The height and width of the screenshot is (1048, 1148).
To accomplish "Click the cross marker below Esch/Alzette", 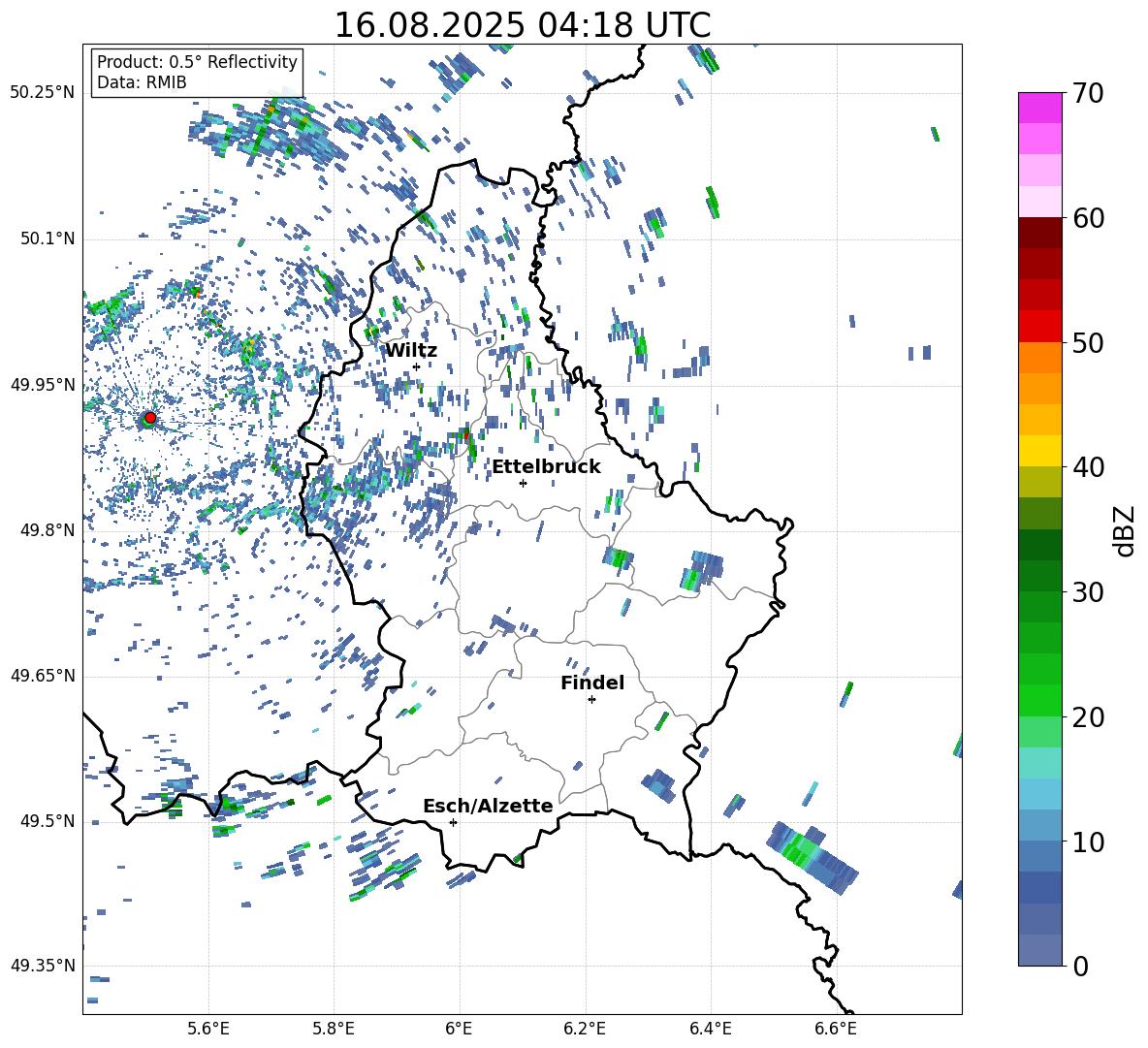I will pos(453,822).
